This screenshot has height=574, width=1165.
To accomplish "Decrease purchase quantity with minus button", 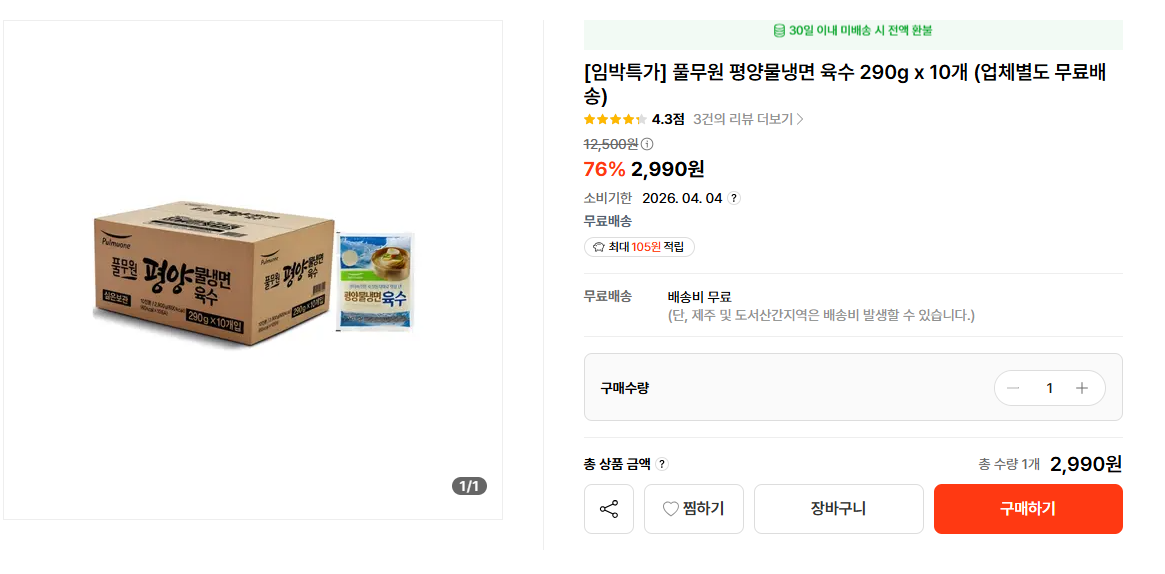I will pyautogui.click(x=1013, y=388).
